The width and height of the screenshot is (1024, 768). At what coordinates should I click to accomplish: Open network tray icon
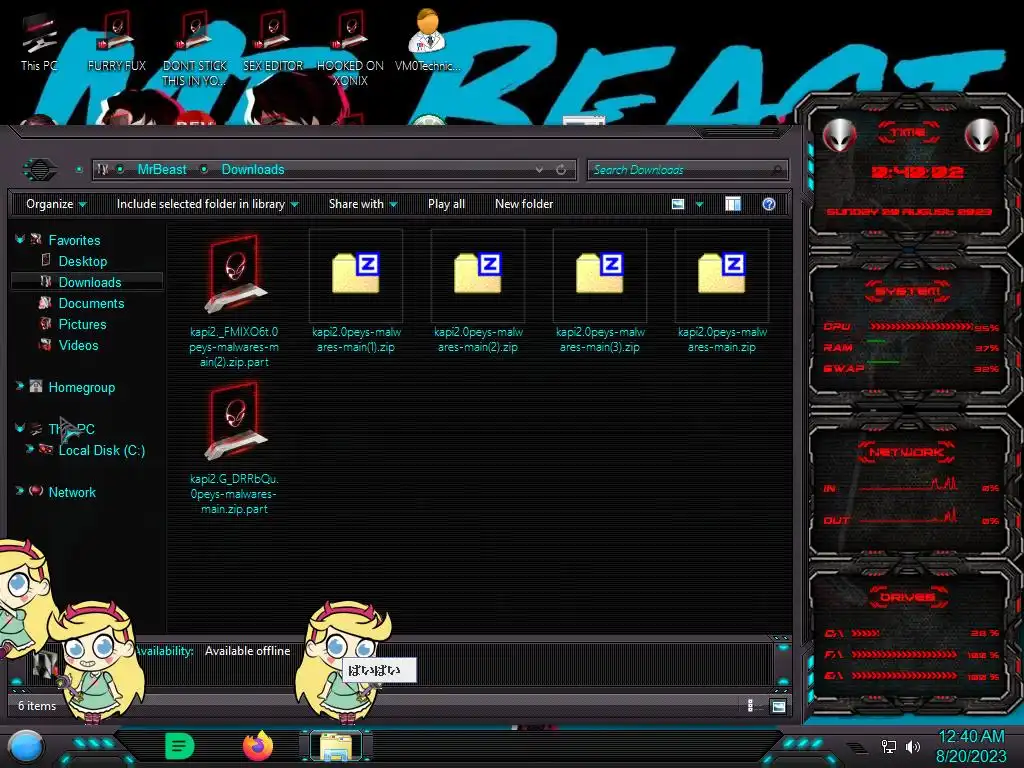pos(889,747)
